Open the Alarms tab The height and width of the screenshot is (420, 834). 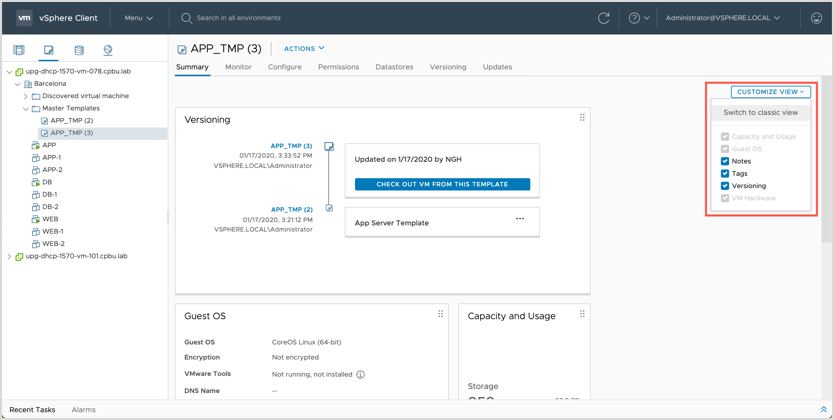click(84, 409)
